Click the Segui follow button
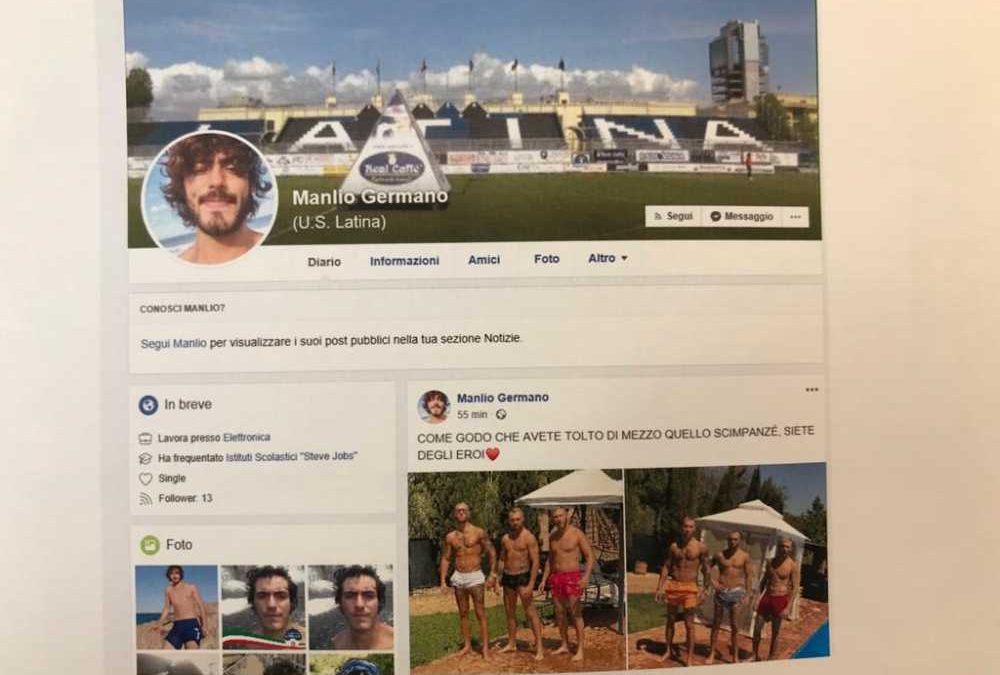Screen dimensions: 1000x675 pos(673,216)
